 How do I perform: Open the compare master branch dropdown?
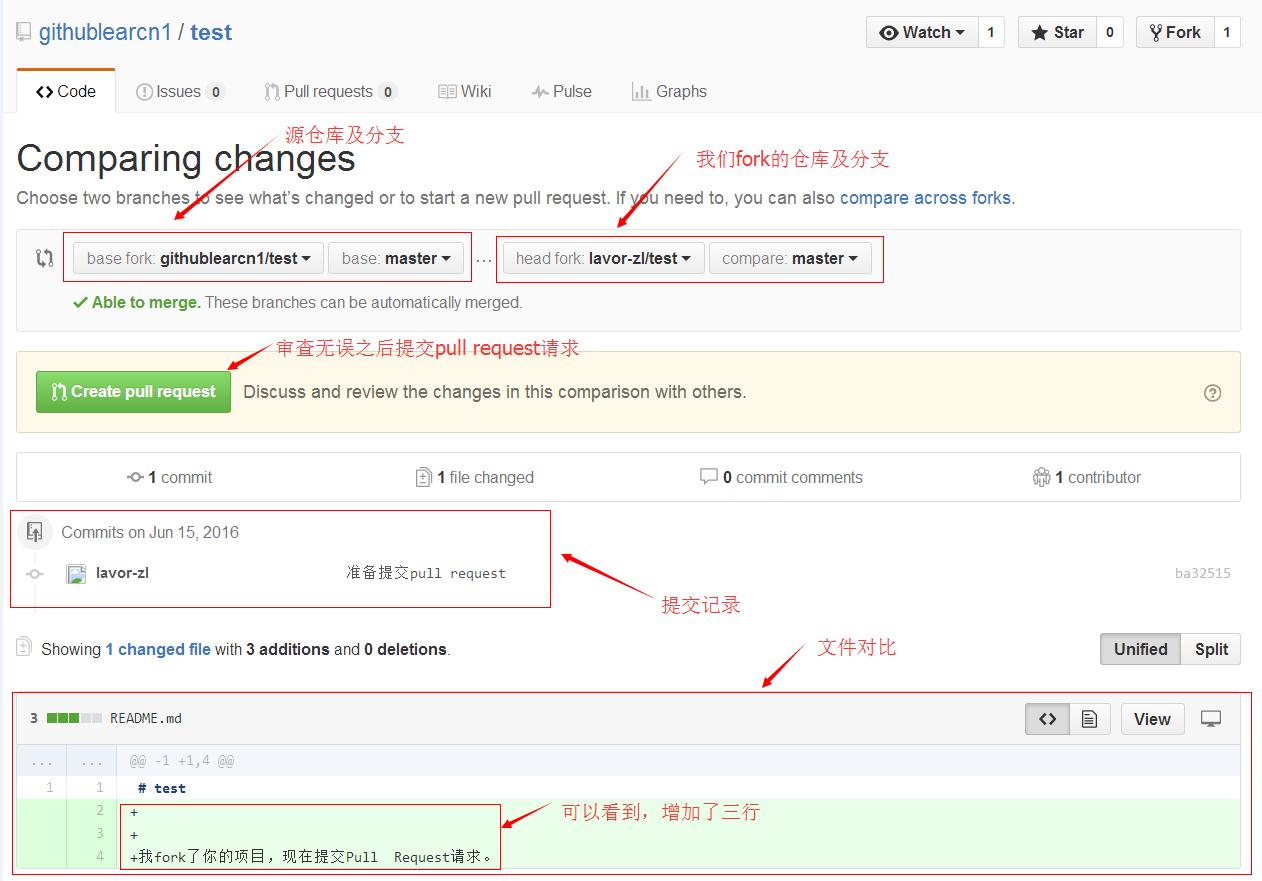point(790,257)
